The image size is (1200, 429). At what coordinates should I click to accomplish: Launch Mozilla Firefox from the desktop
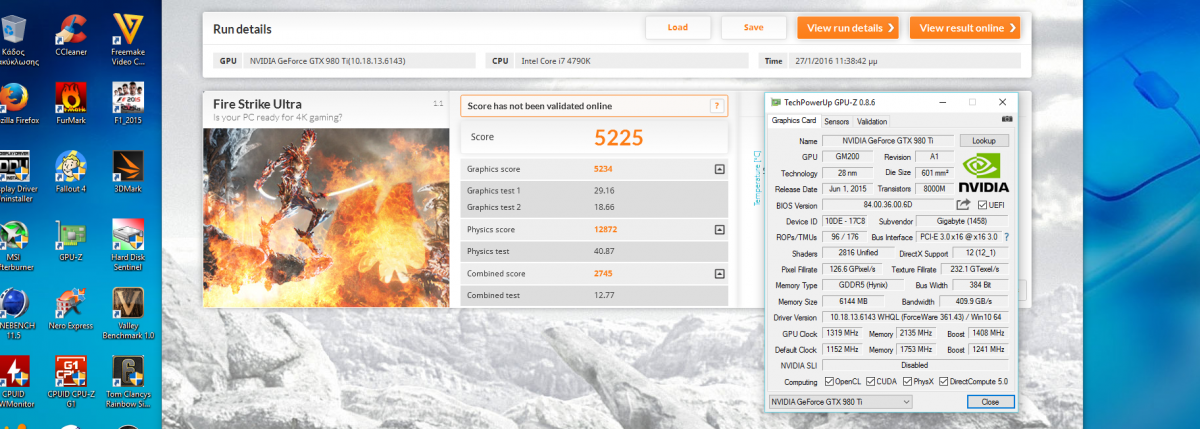[x=16, y=103]
